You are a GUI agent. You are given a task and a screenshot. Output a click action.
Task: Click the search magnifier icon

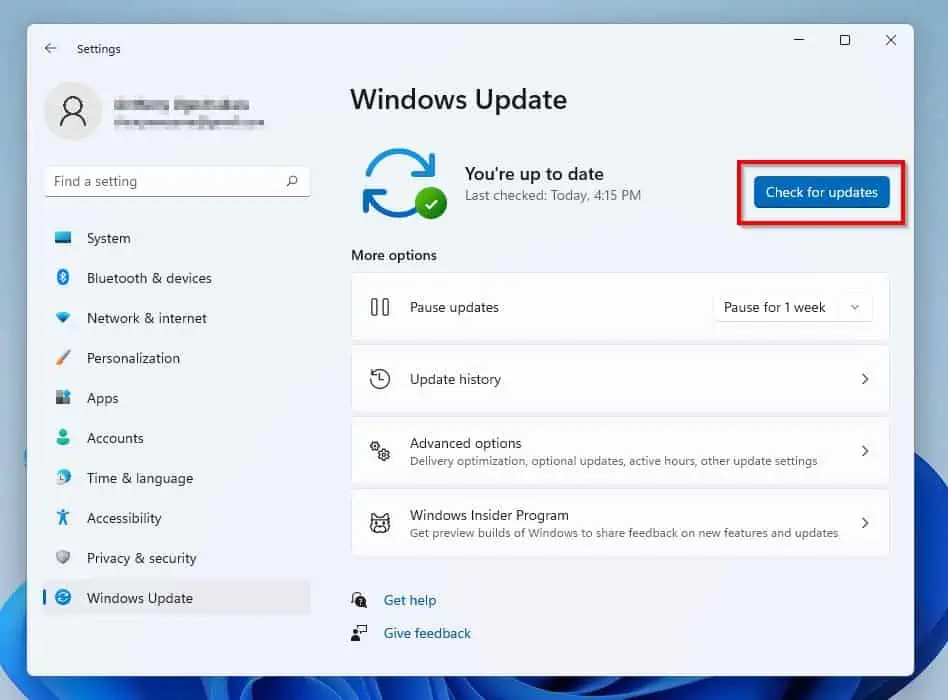(x=292, y=181)
